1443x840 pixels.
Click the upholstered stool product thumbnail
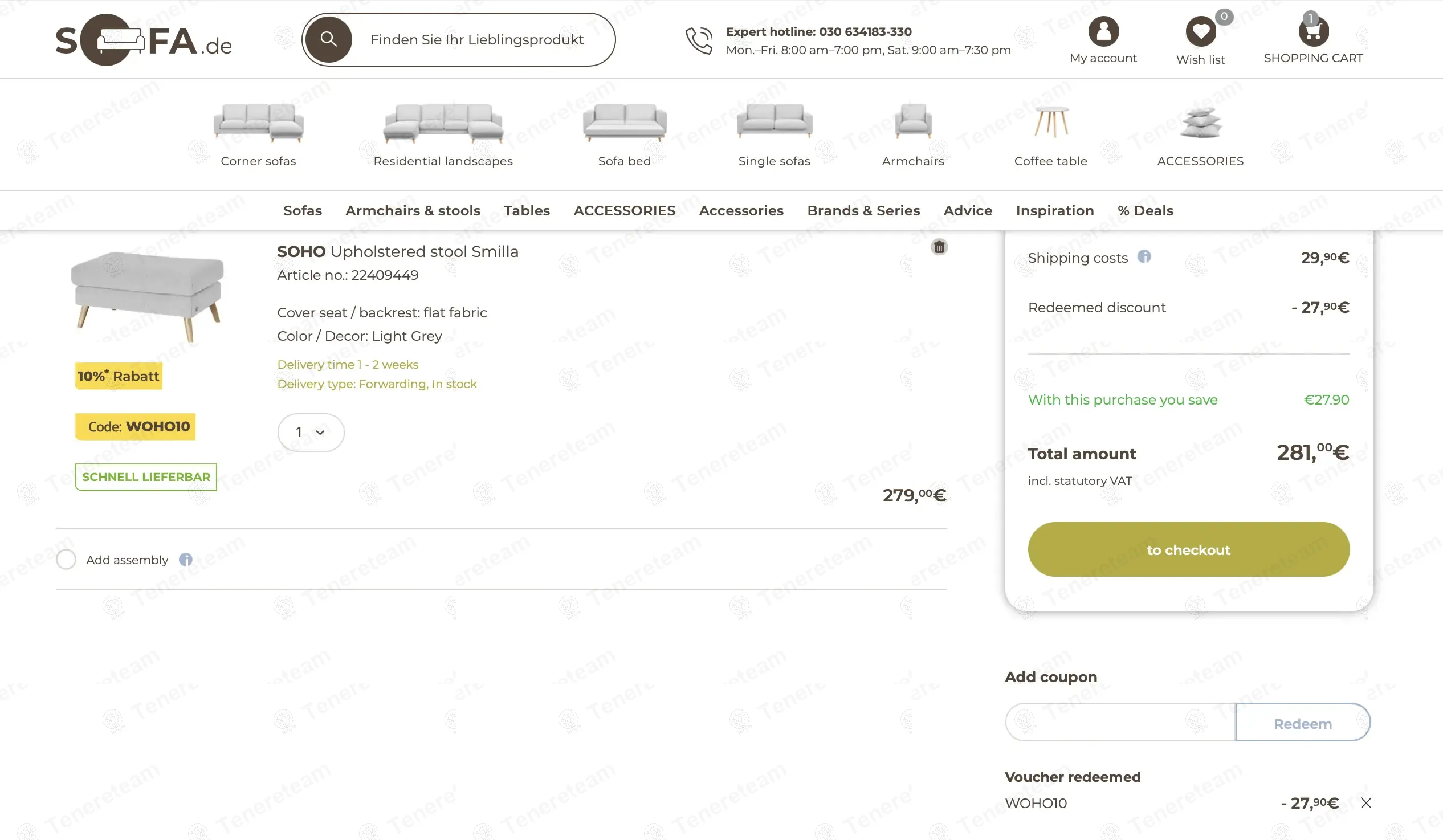point(147,295)
